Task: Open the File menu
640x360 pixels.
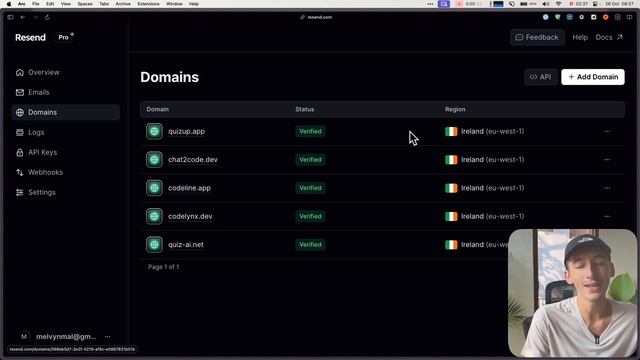Action: click(x=36, y=4)
